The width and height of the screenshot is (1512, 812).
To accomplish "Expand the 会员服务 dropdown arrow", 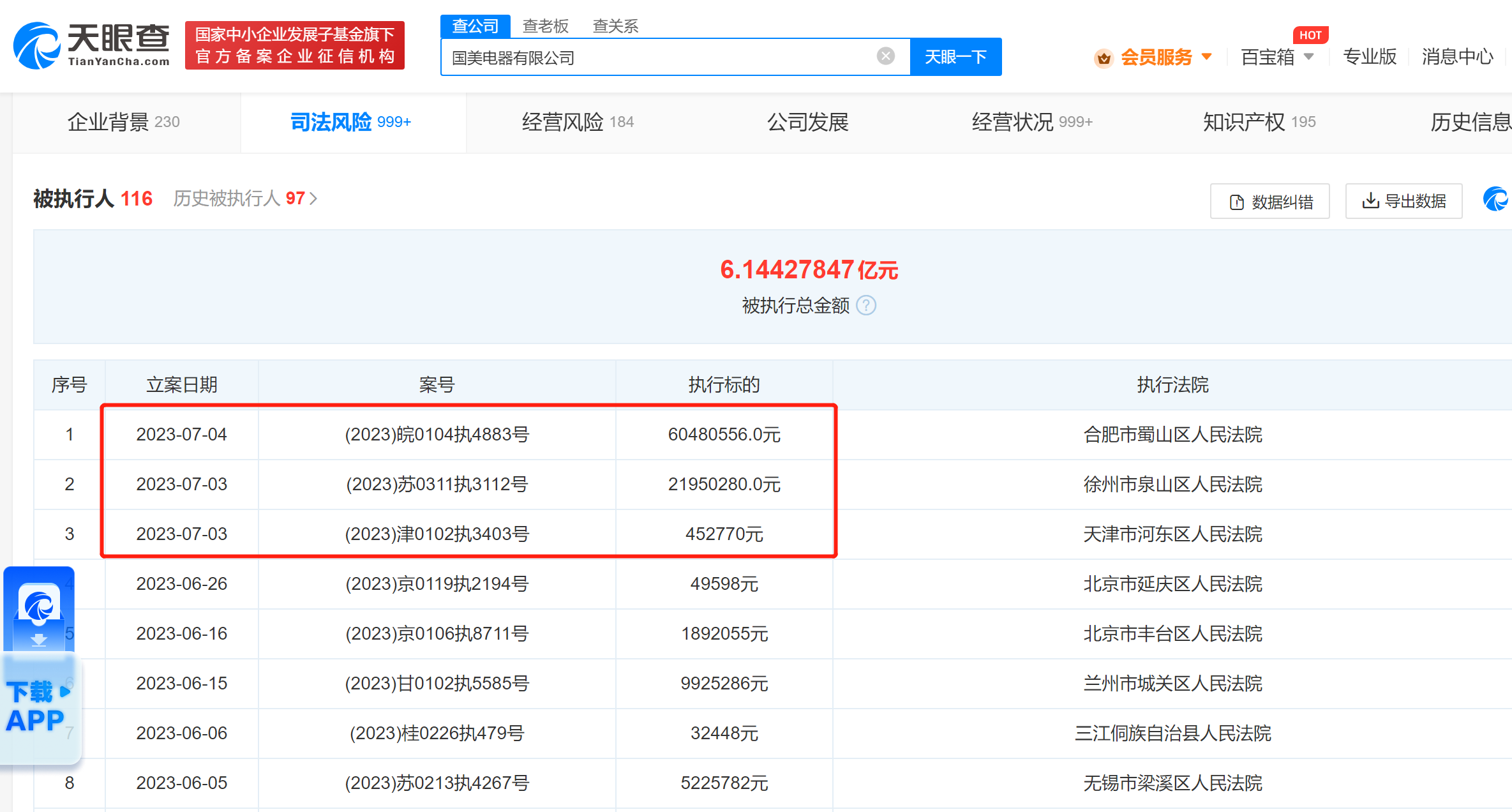I will tap(1207, 56).
